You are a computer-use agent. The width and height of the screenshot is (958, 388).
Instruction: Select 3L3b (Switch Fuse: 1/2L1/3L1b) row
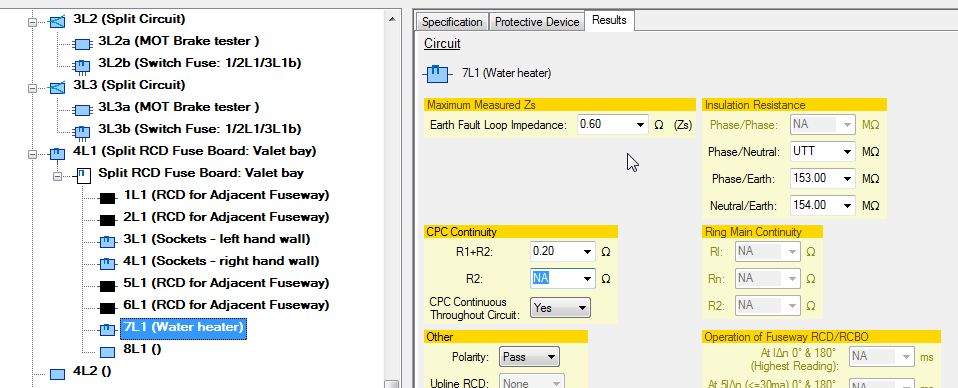(199, 129)
